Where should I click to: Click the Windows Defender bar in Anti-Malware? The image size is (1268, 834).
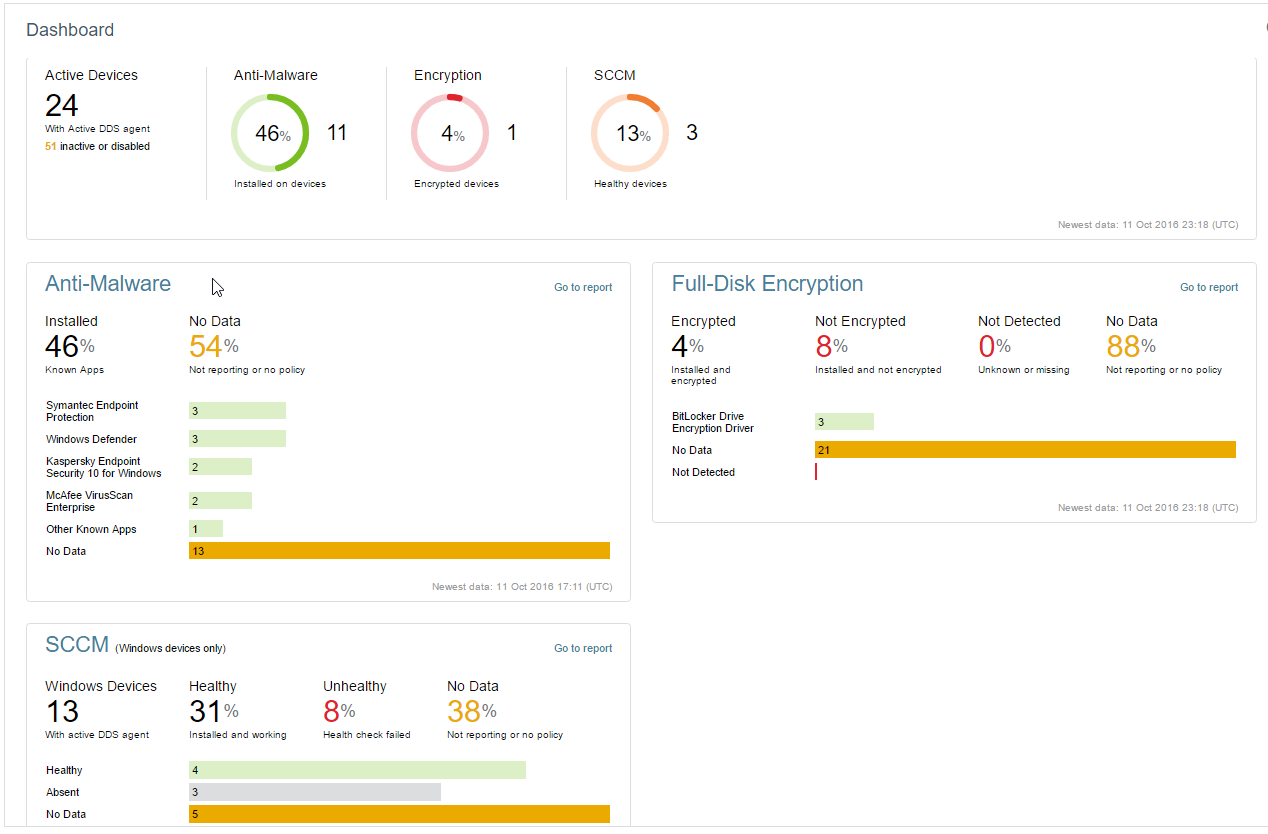[x=237, y=439]
